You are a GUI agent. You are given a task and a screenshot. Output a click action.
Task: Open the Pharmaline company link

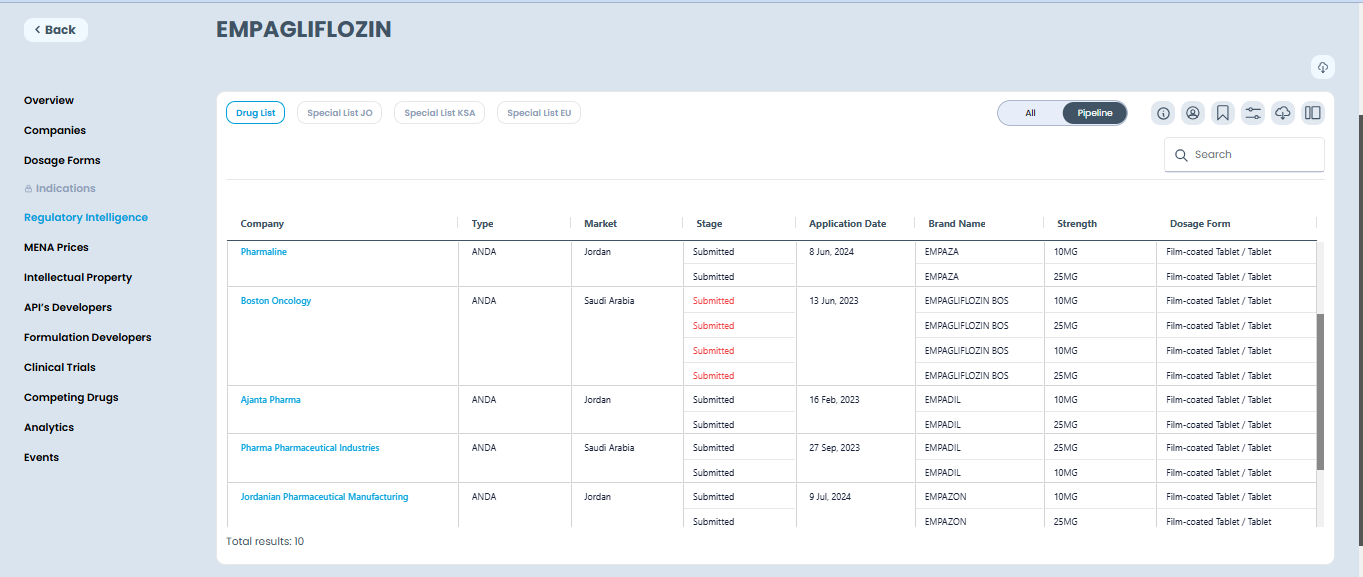tap(264, 252)
